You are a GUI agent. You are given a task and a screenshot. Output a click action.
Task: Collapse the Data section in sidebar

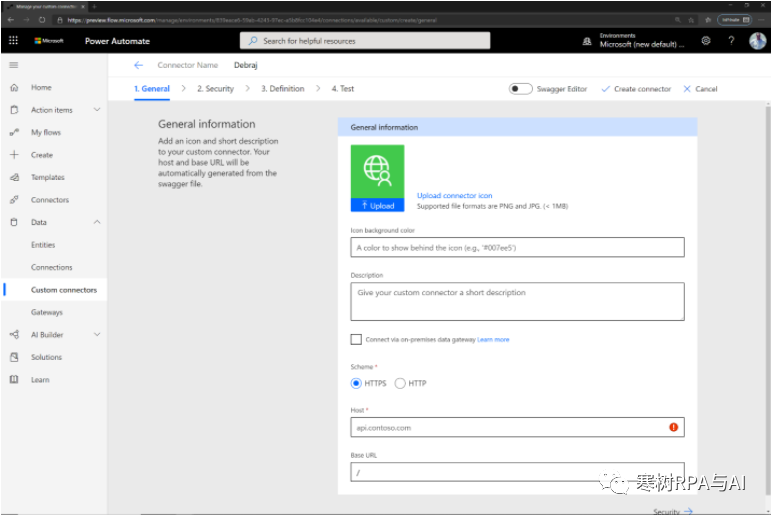(x=97, y=222)
